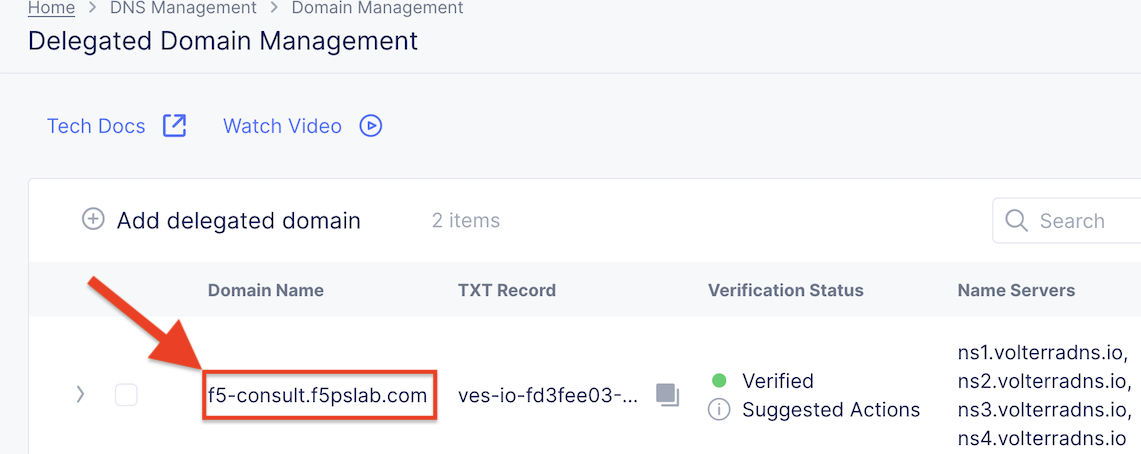Open the Tech Docs link
Image resolution: width=1141 pixels, height=454 pixels.
coord(96,126)
